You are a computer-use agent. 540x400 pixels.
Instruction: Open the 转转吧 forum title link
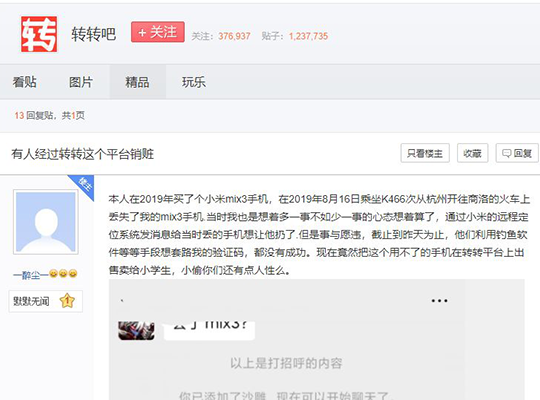tap(93, 34)
